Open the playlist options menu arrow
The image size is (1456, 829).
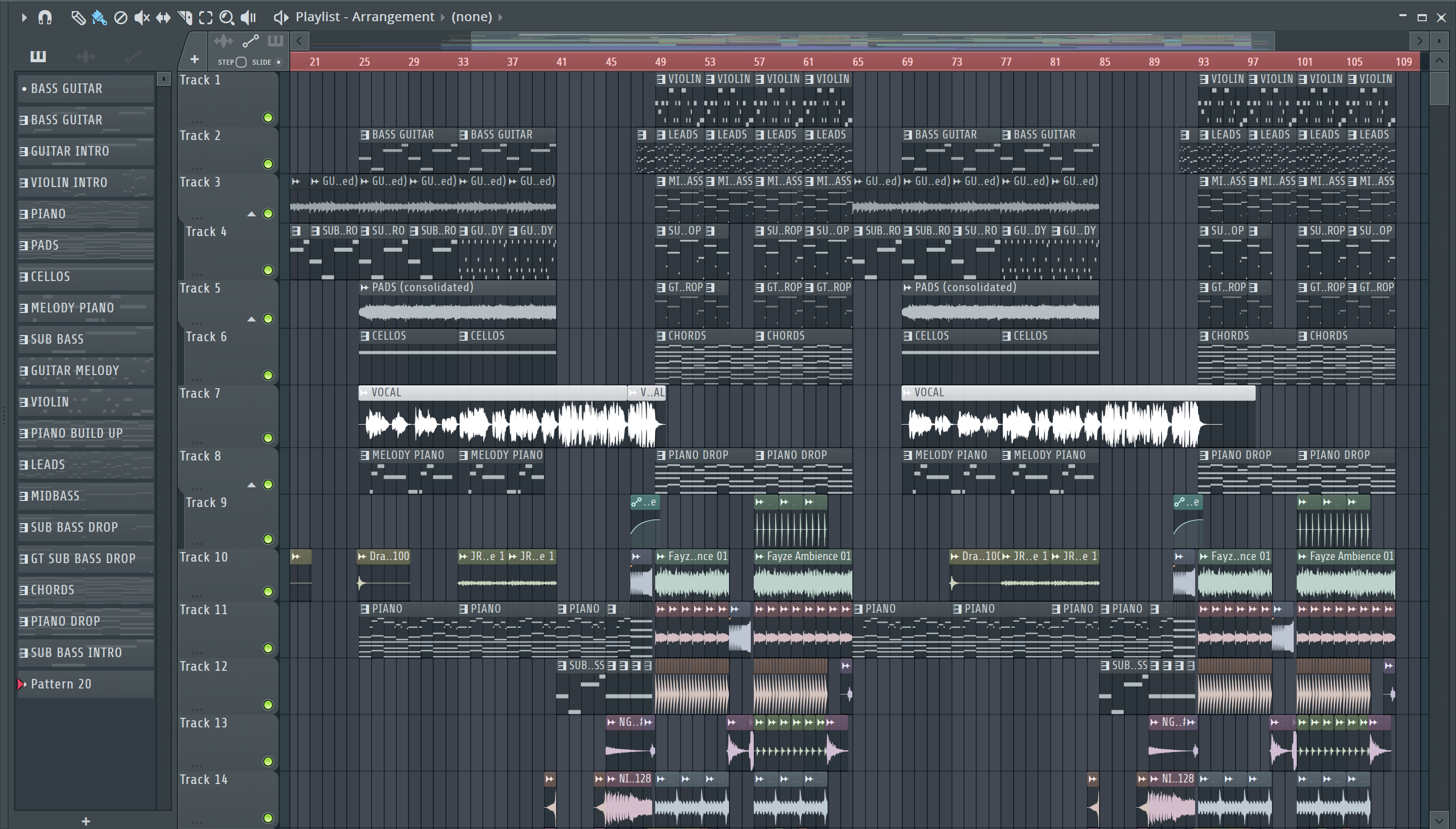coord(24,18)
